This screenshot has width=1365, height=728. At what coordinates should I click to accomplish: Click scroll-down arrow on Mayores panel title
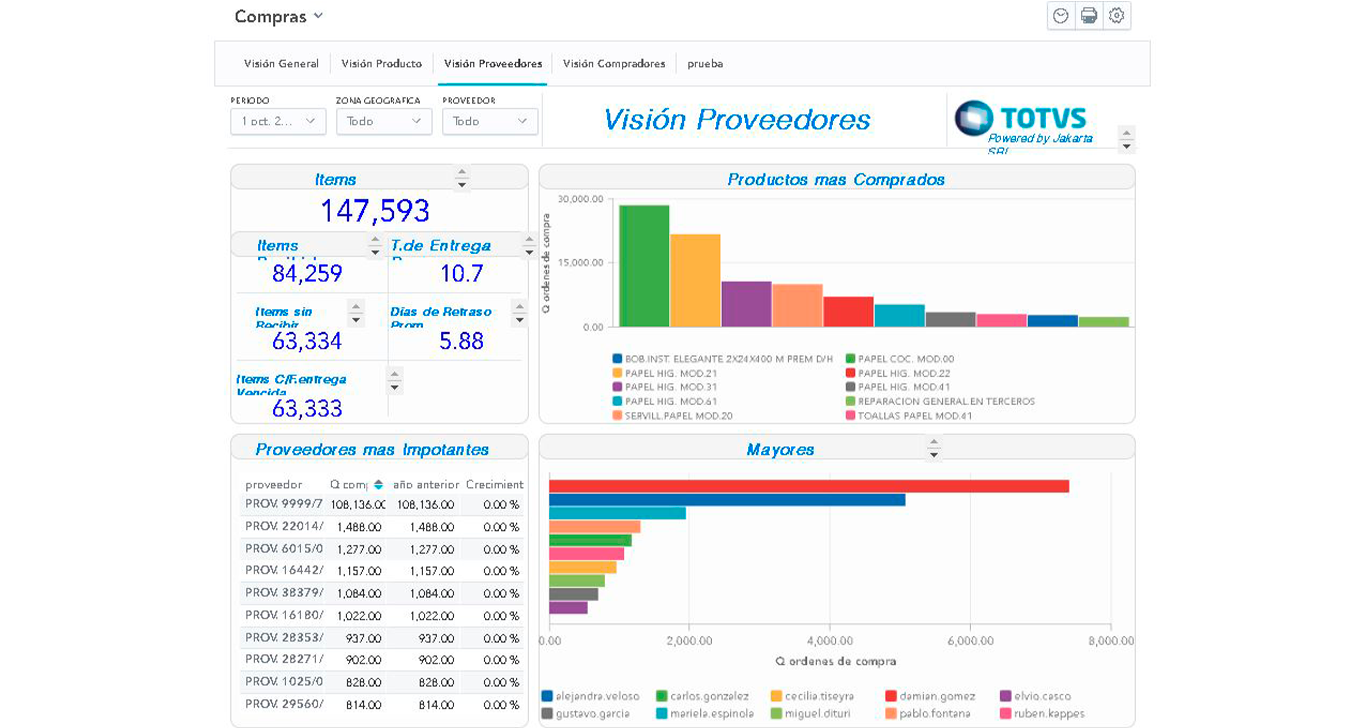point(934,456)
